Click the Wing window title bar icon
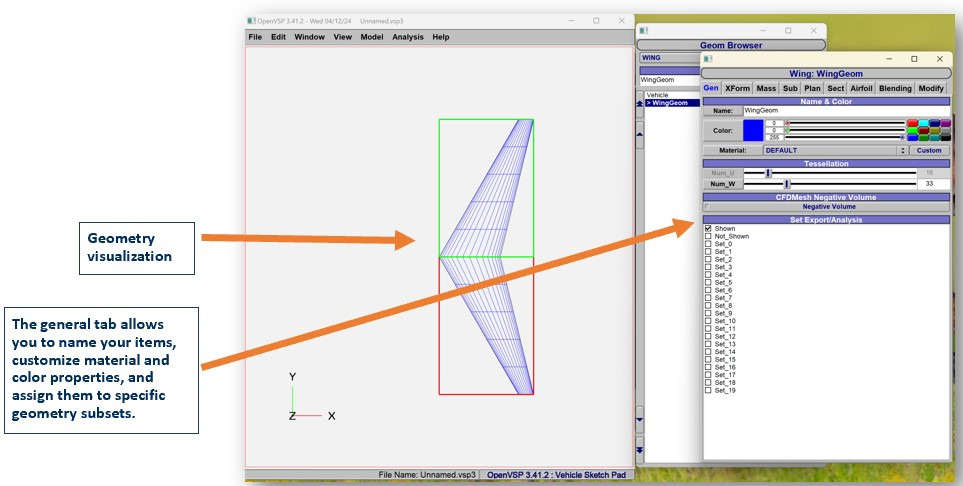 (709, 59)
